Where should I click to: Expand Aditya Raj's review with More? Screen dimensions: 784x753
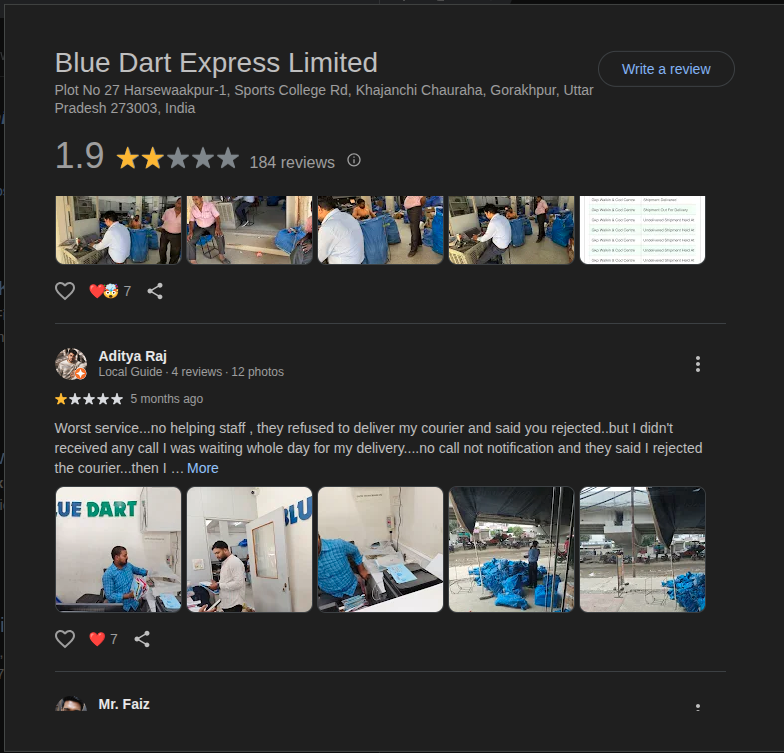[x=202, y=468]
